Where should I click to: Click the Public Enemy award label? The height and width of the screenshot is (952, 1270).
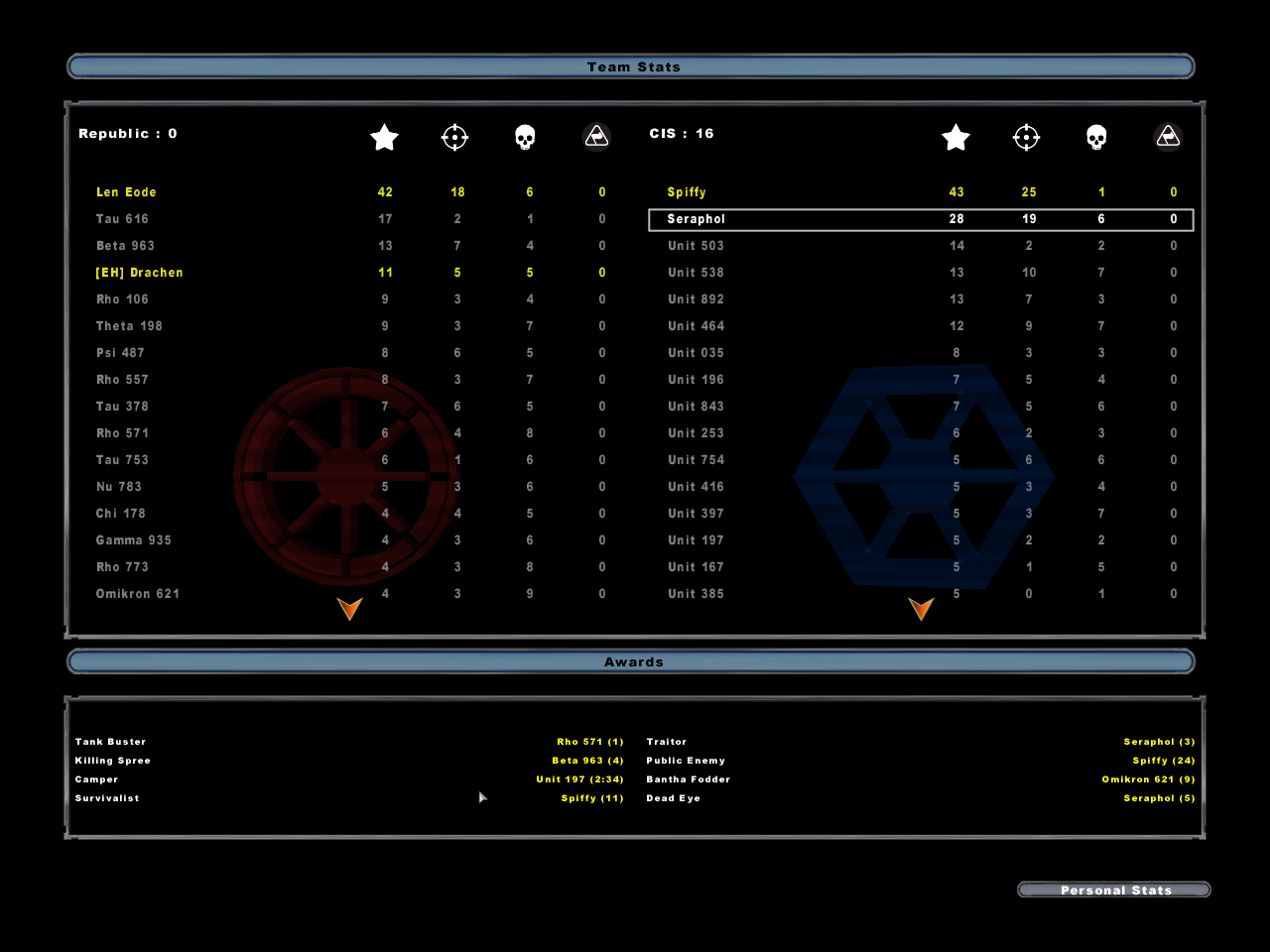pos(686,761)
